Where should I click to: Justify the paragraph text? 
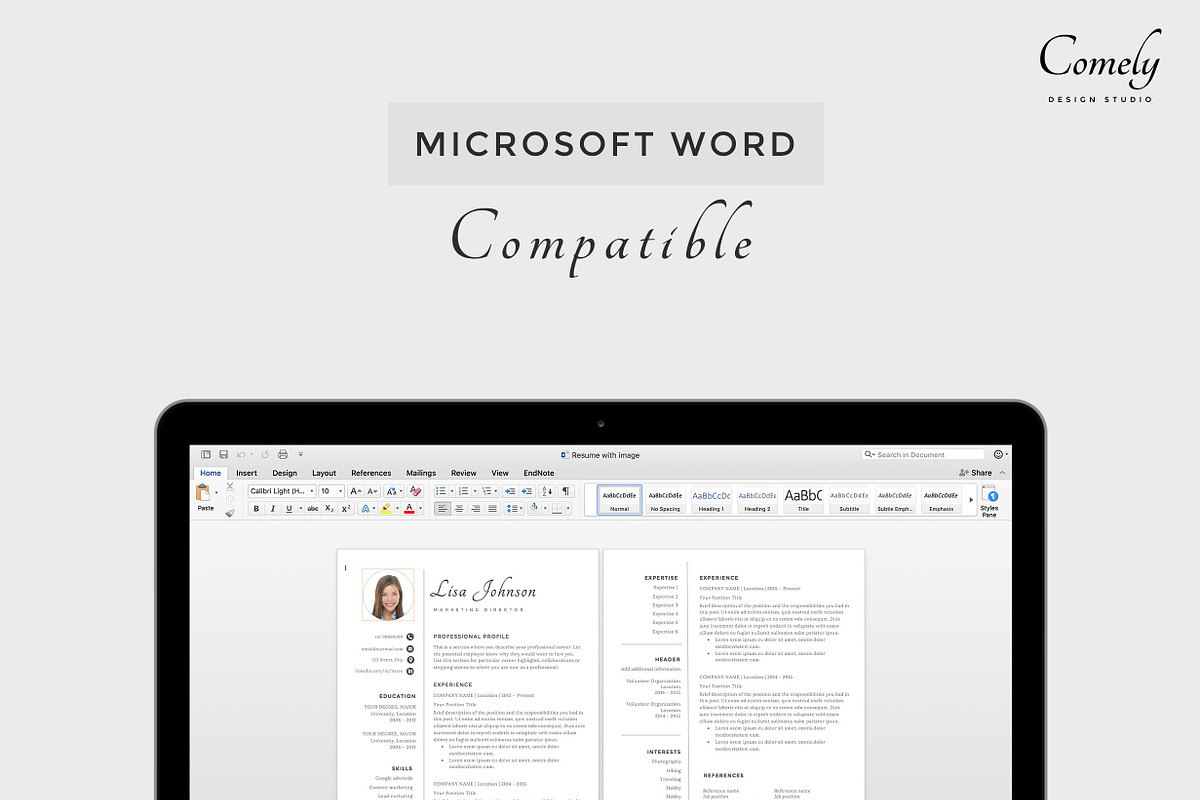click(492, 508)
